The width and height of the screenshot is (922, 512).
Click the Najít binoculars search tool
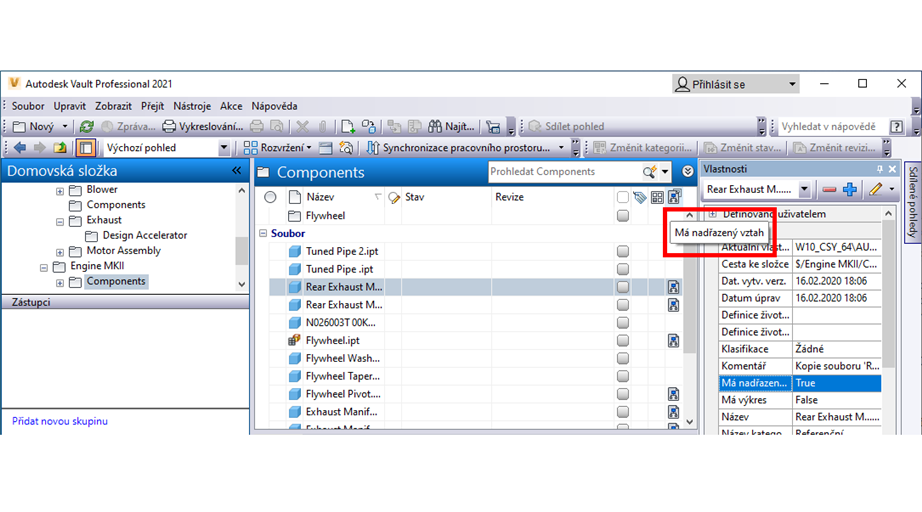[451, 126]
